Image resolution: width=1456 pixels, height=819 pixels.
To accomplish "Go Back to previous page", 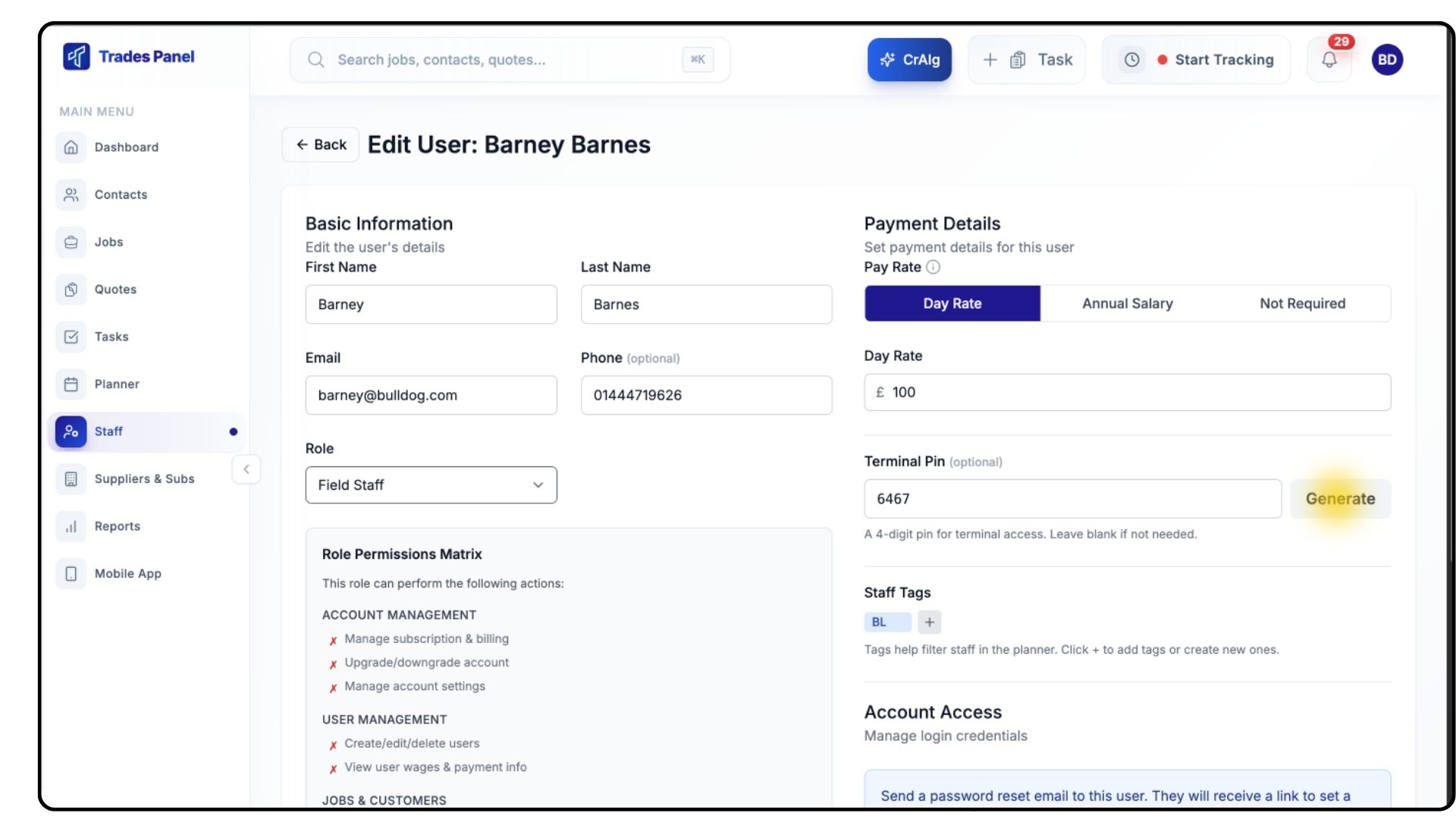I will tap(321, 145).
